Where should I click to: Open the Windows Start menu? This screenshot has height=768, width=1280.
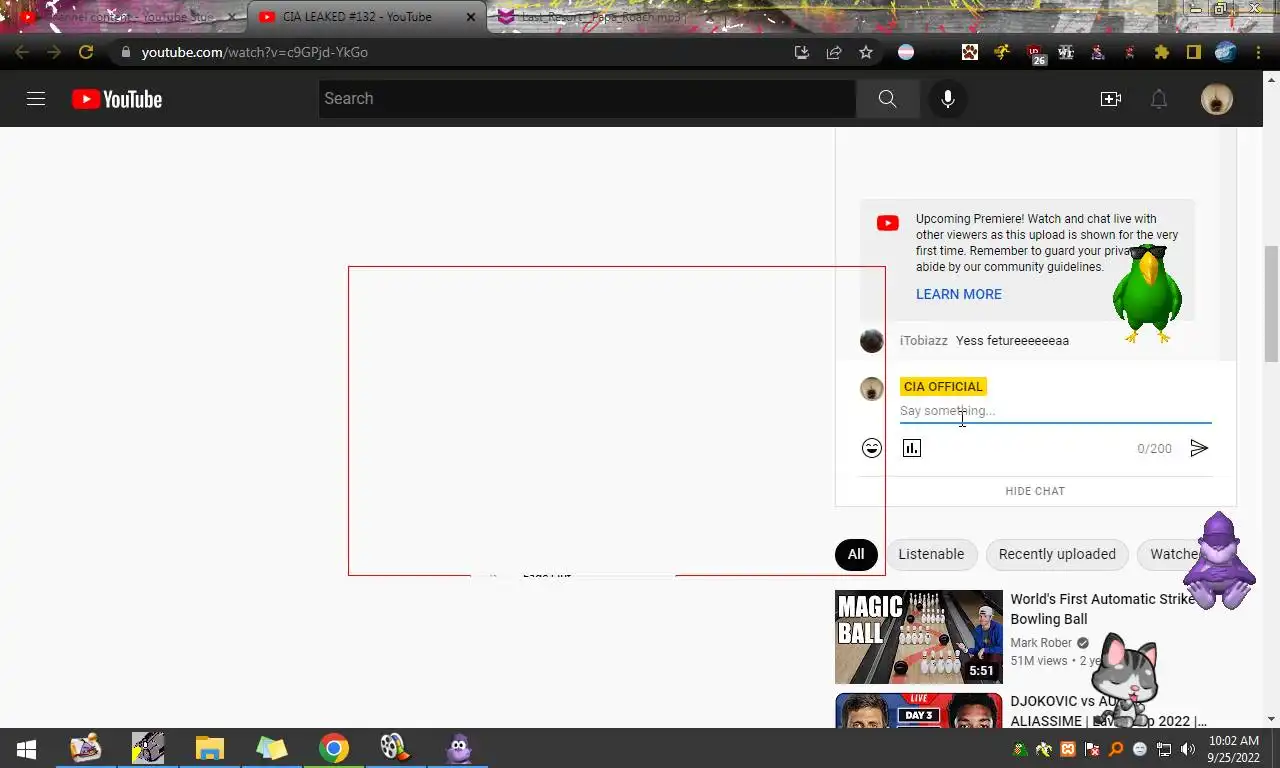tap(27, 748)
